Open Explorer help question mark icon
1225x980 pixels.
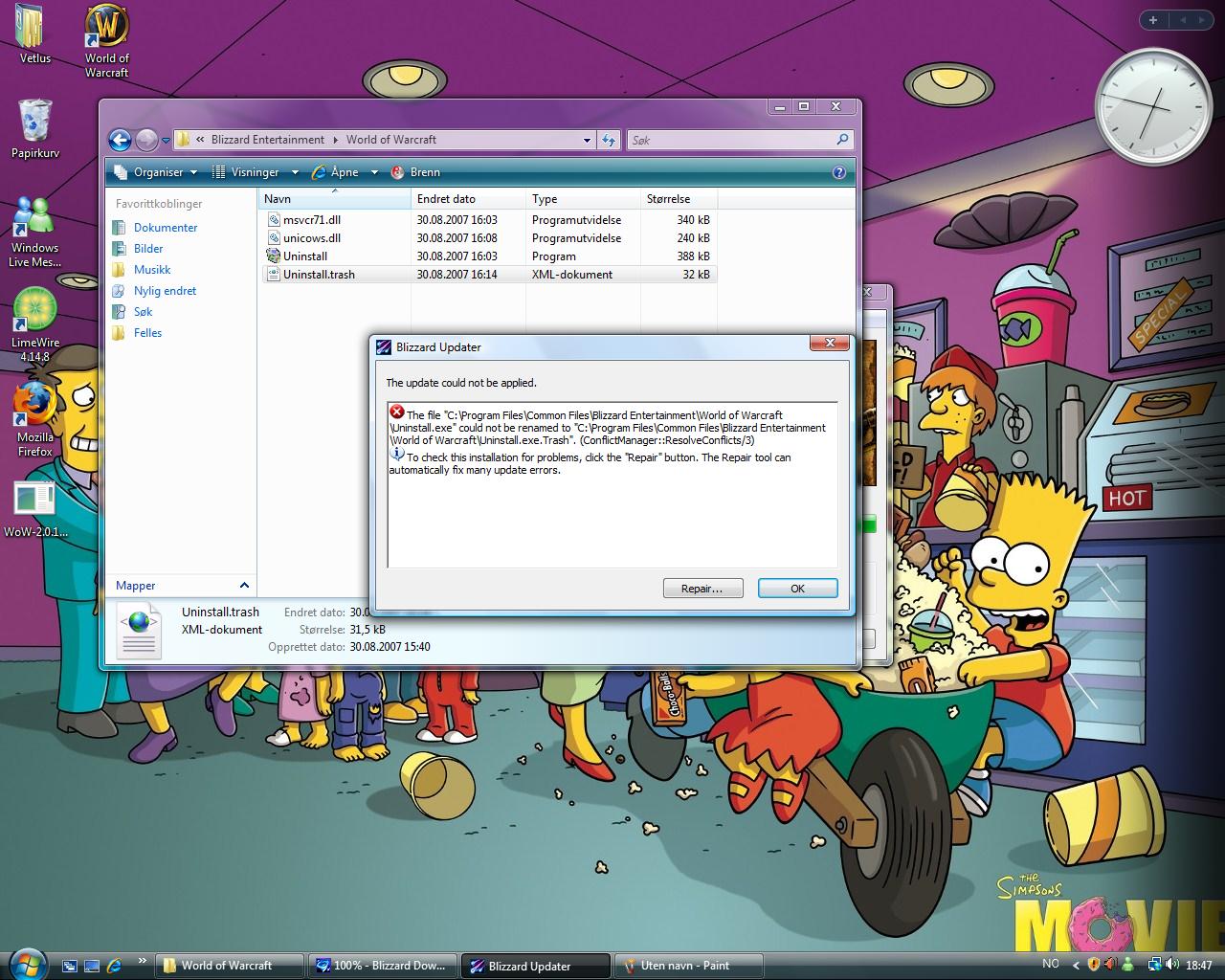pos(839,172)
